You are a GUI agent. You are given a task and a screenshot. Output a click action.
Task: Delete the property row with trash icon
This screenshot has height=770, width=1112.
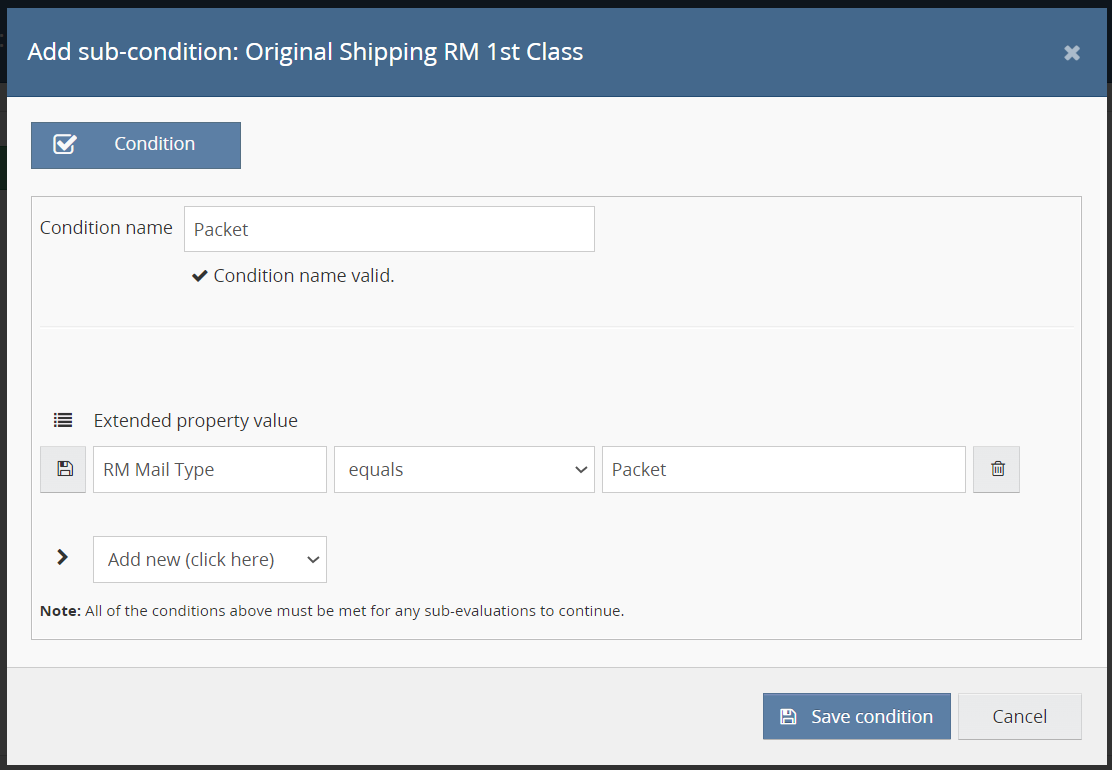coord(996,469)
